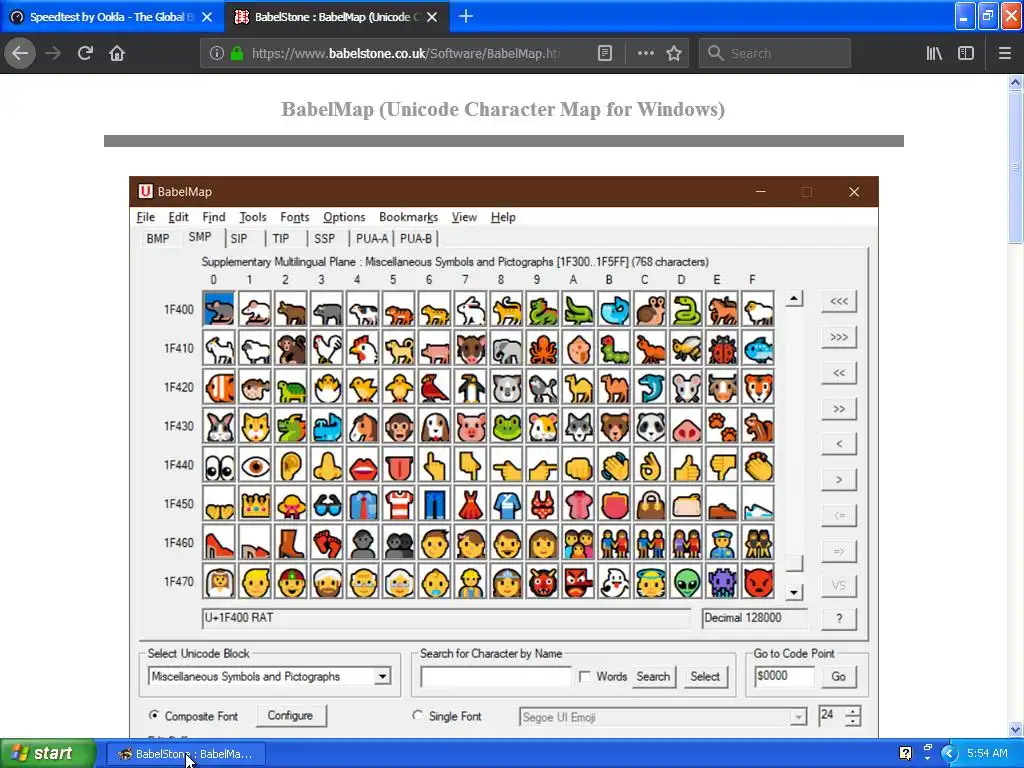The image size is (1024, 768).
Task: Select the thumbs up emoji
Action: 686,466
